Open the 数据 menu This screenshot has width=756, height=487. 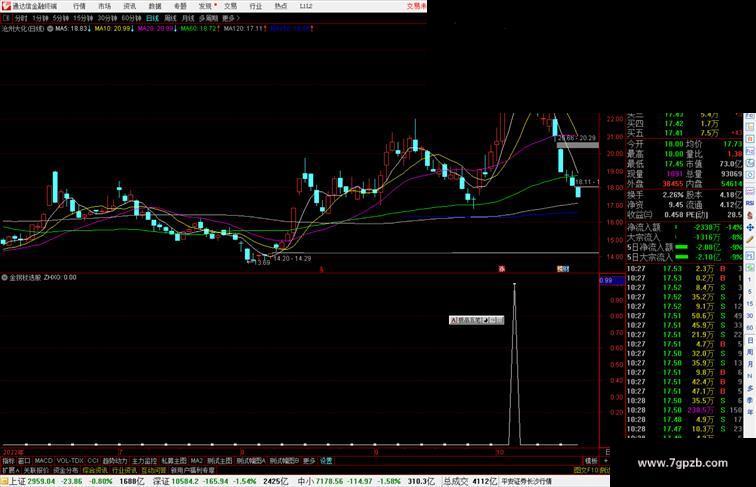(x=155, y=6)
